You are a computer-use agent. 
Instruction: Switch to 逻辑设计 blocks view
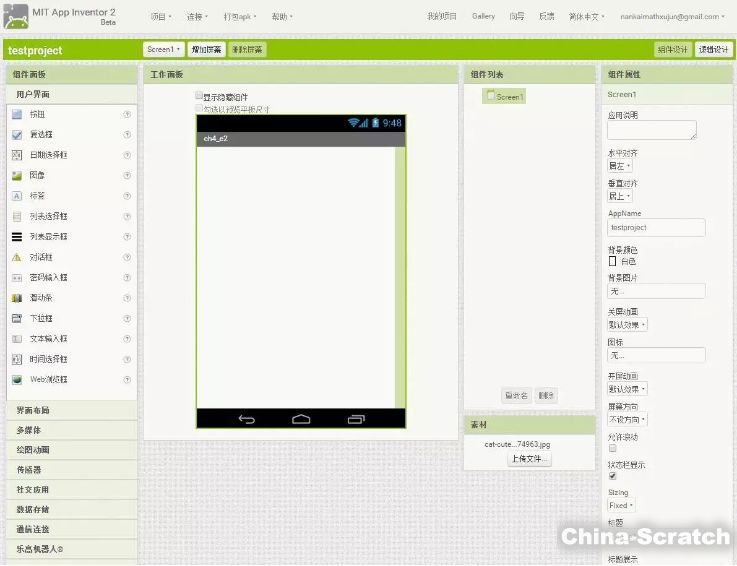713,49
